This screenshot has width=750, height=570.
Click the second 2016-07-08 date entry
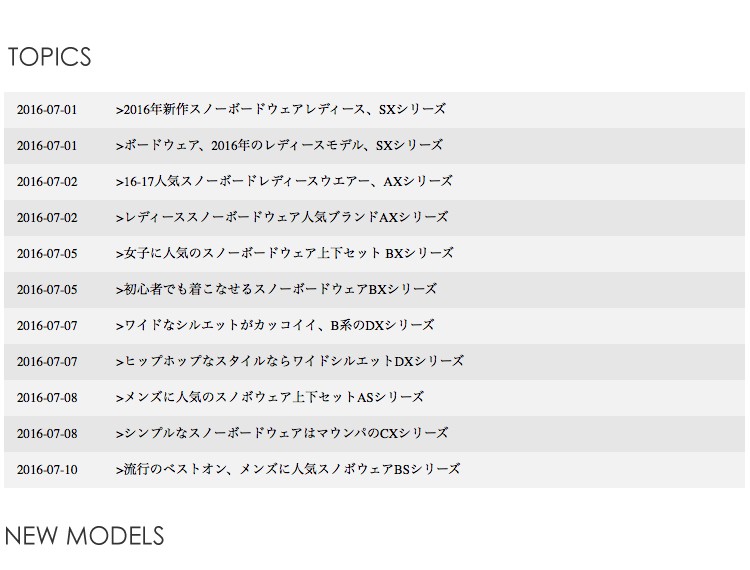[47, 434]
